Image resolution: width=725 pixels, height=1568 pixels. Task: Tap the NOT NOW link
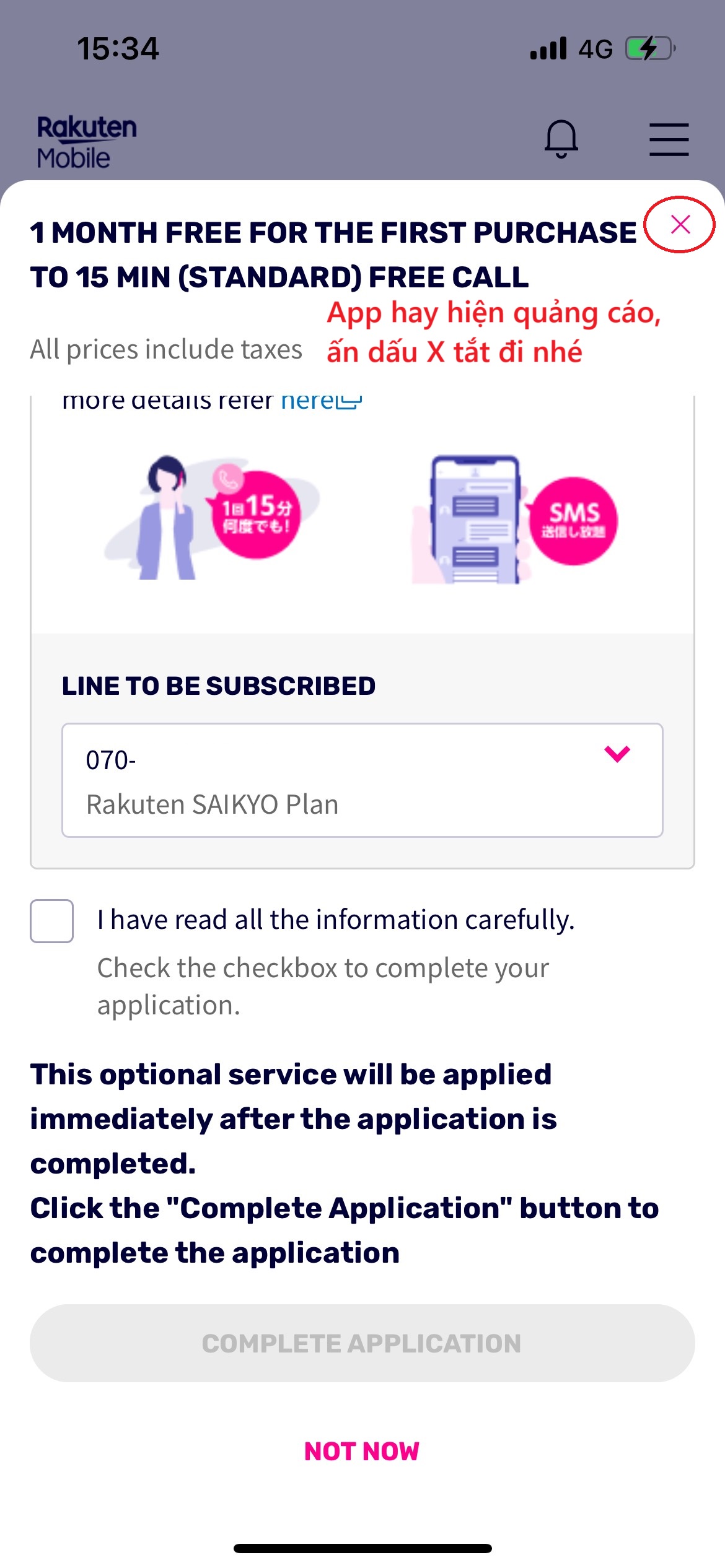[x=362, y=1452]
